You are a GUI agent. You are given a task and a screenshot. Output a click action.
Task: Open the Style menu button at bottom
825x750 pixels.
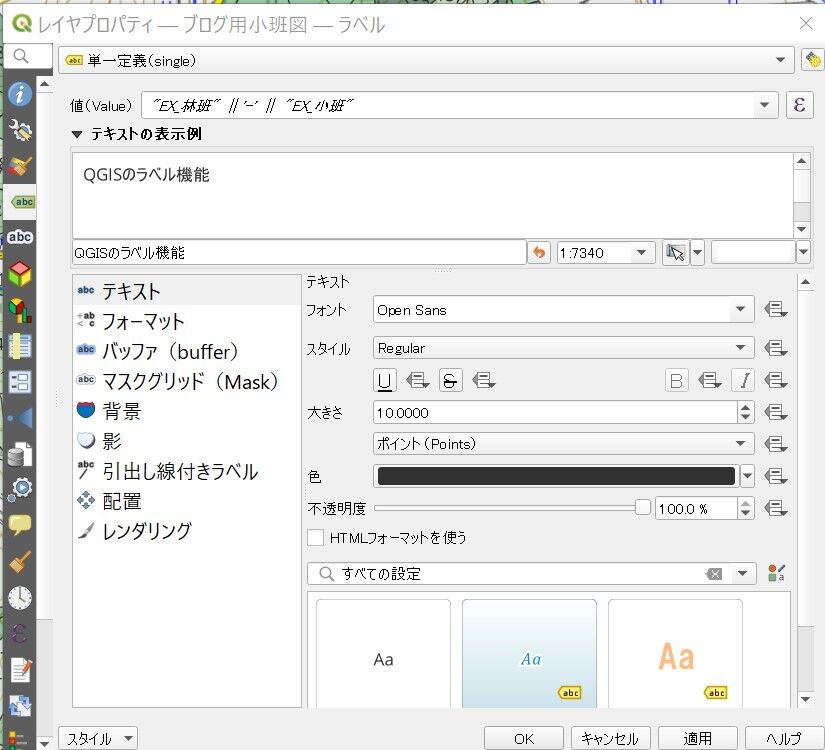[98, 738]
